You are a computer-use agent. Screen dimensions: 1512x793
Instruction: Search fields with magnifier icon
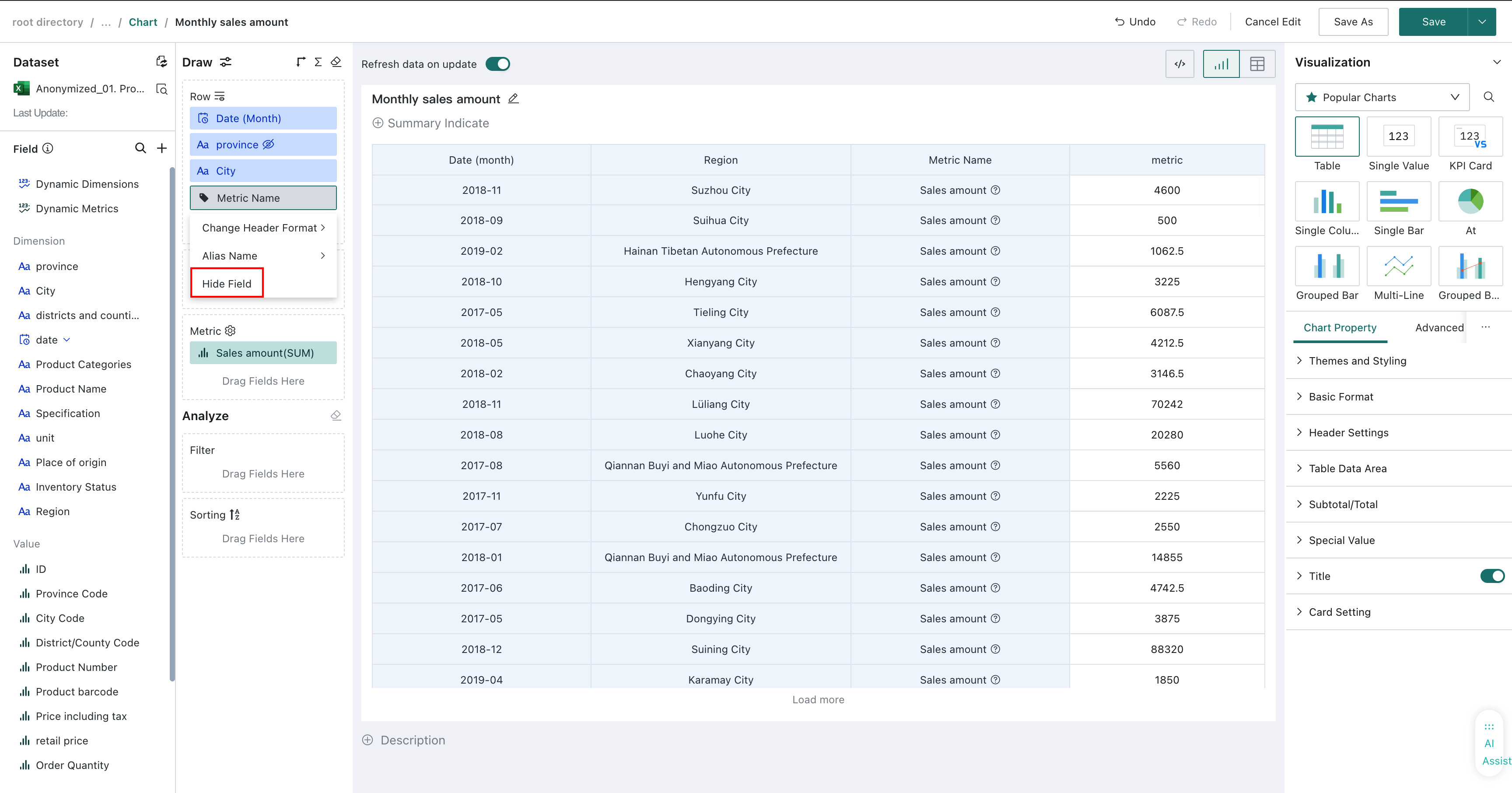(140, 148)
